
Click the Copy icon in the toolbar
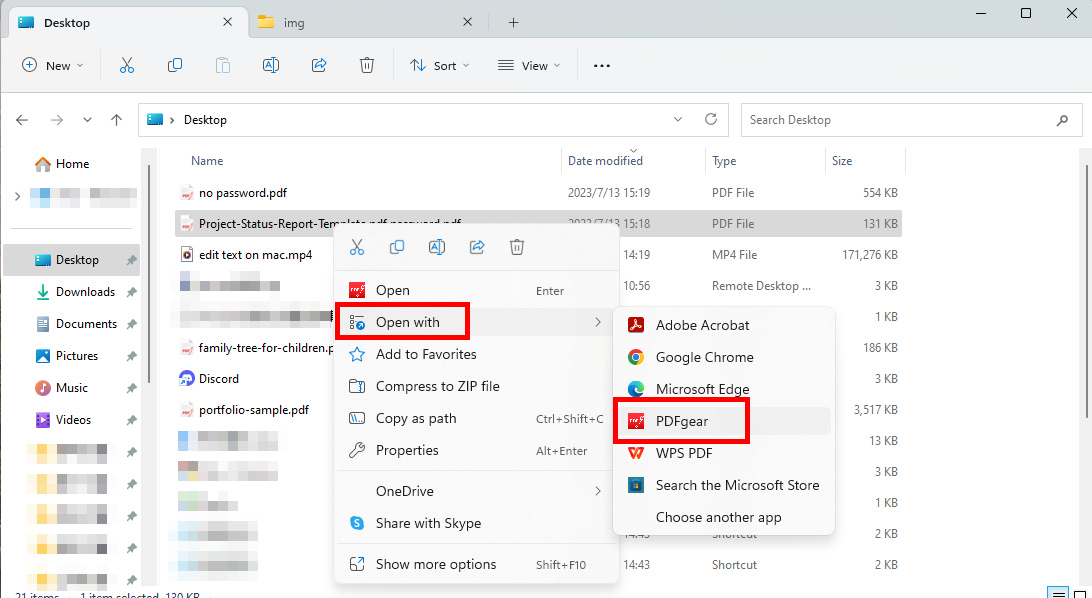tap(175, 65)
